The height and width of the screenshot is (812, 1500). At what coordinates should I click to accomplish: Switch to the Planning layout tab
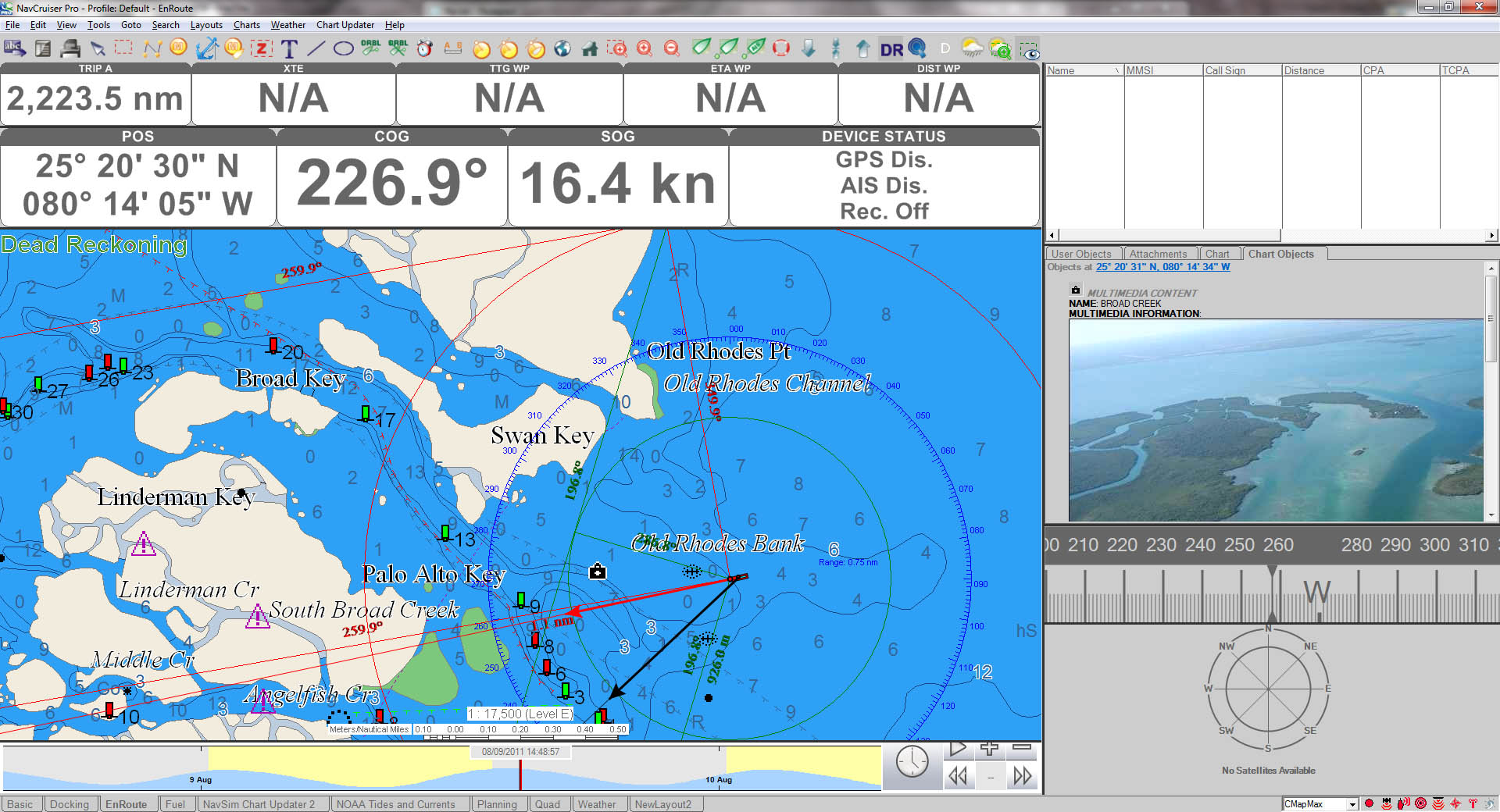pyautogui.click(x=497, y=804)
